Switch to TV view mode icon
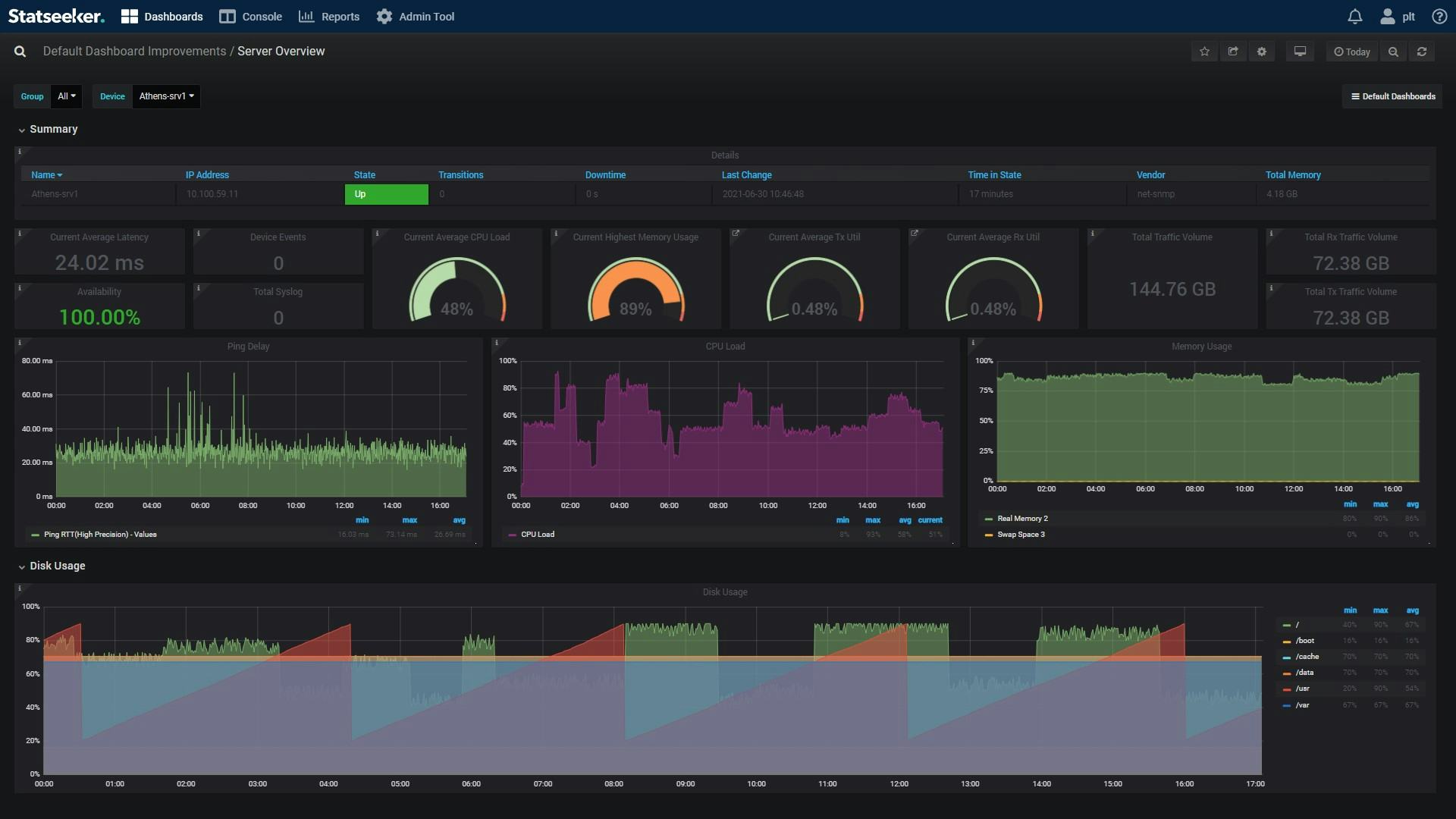Image resolution: width=1456 pixels, height=819 pixels. pyautogui.click(x=1300, y=52)
